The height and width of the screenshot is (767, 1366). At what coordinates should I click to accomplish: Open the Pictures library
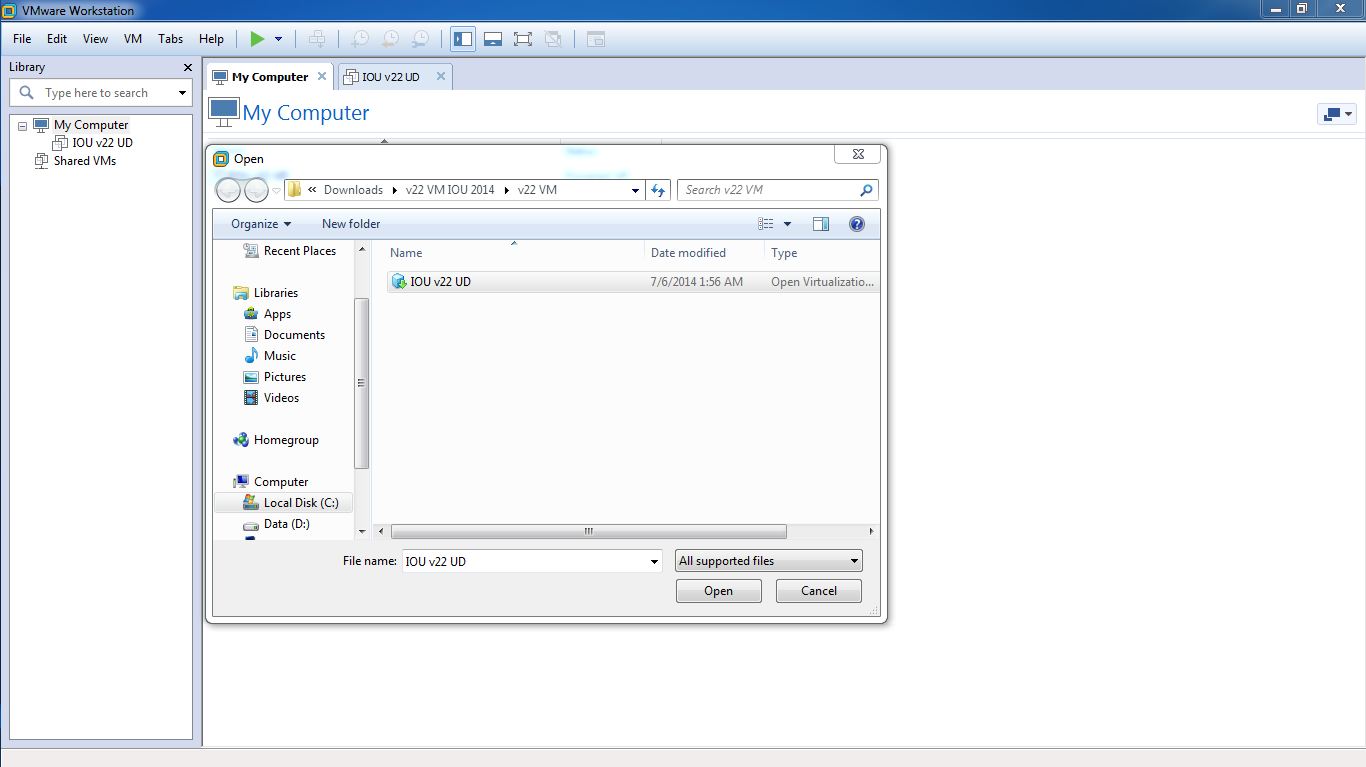pyautogui.click(x=285, y=377)
